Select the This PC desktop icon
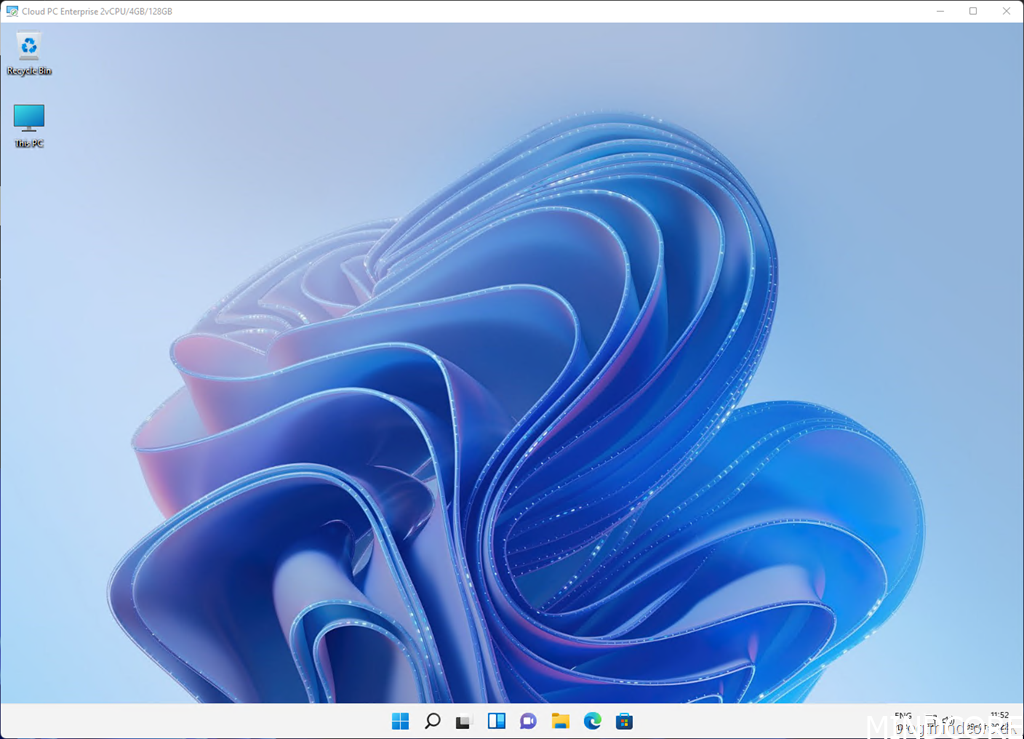The width and height of the screenshot is (1024, 739). [29, 120]
